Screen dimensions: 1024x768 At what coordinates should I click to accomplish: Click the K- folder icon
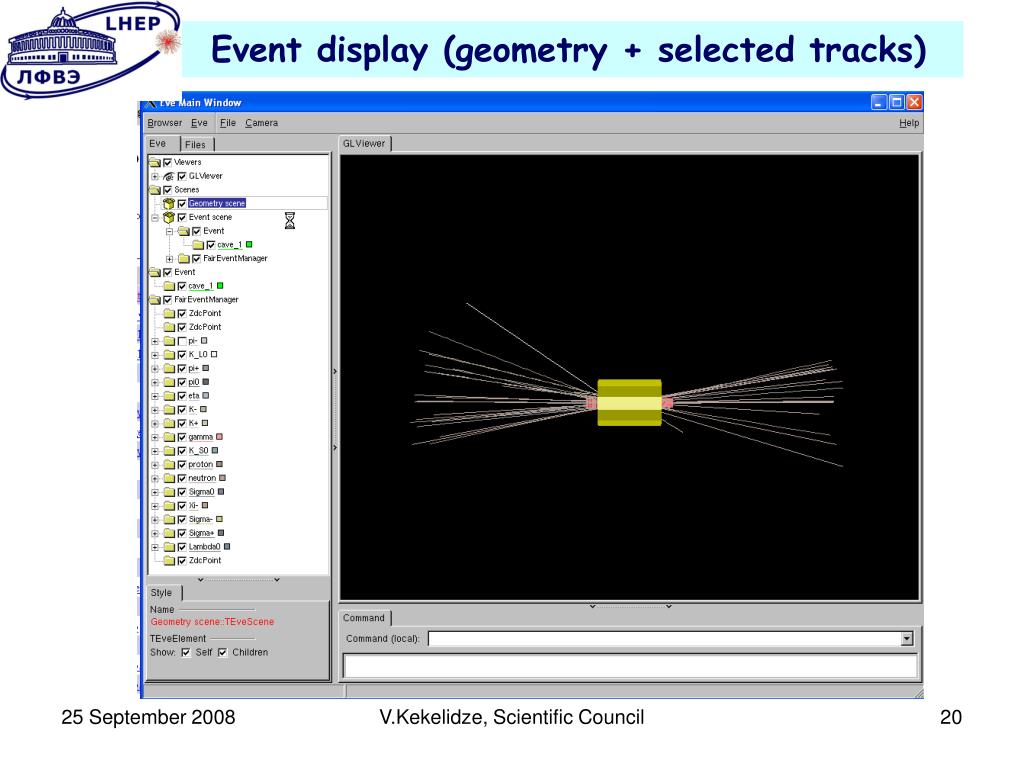pos(169,409)
